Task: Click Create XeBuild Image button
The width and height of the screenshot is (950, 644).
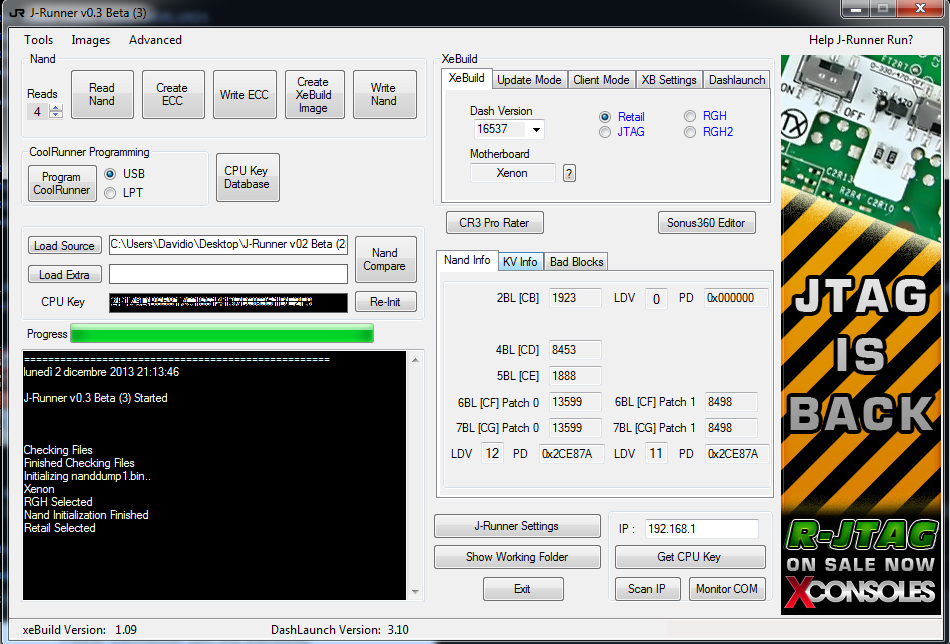Action: tap(313, 95)
